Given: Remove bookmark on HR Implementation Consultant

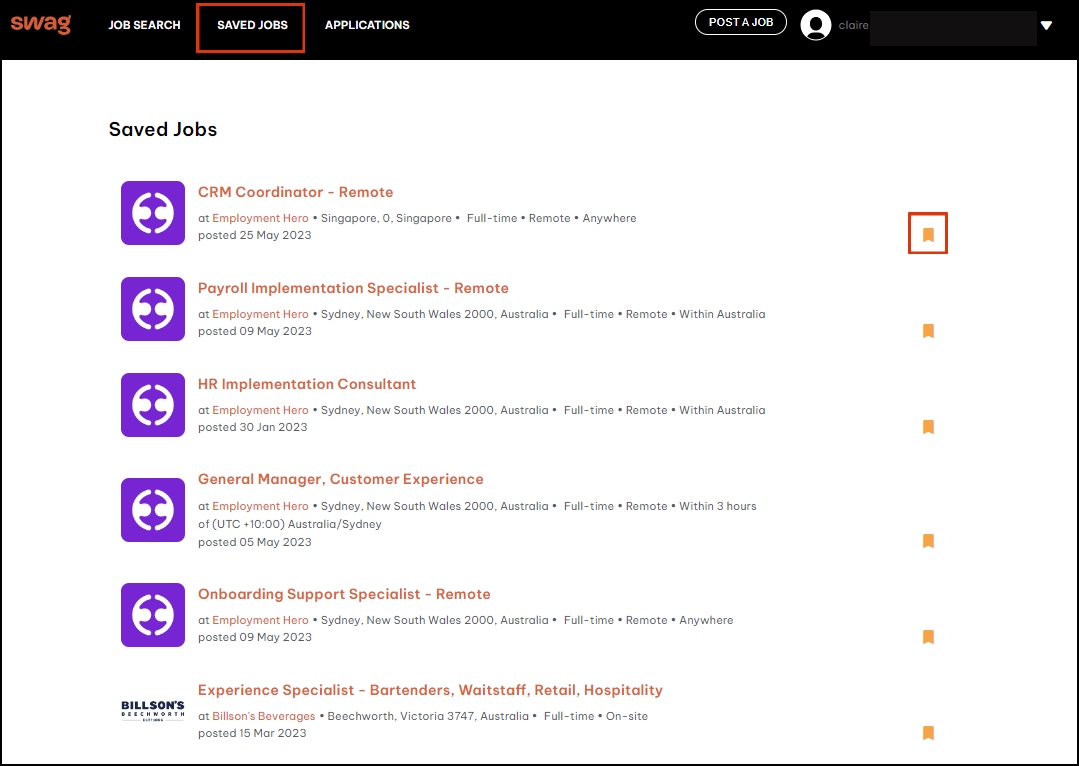Looking at the screenshot, I should [928, 427].
